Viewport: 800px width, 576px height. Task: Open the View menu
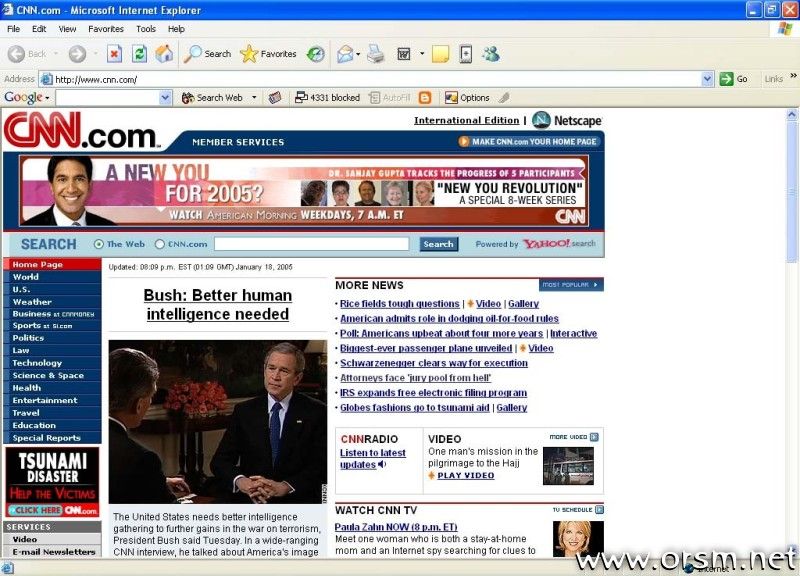click(67, 29)
